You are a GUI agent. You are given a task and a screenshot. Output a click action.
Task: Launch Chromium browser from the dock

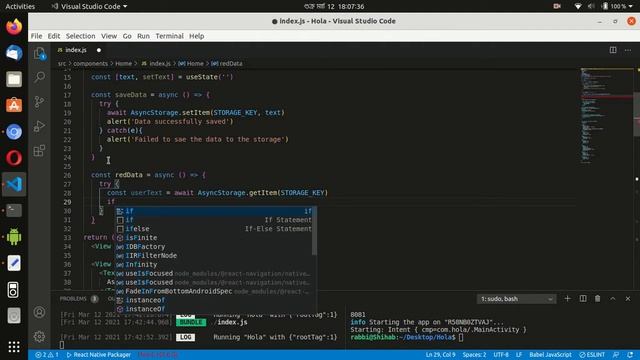[14, 132]
